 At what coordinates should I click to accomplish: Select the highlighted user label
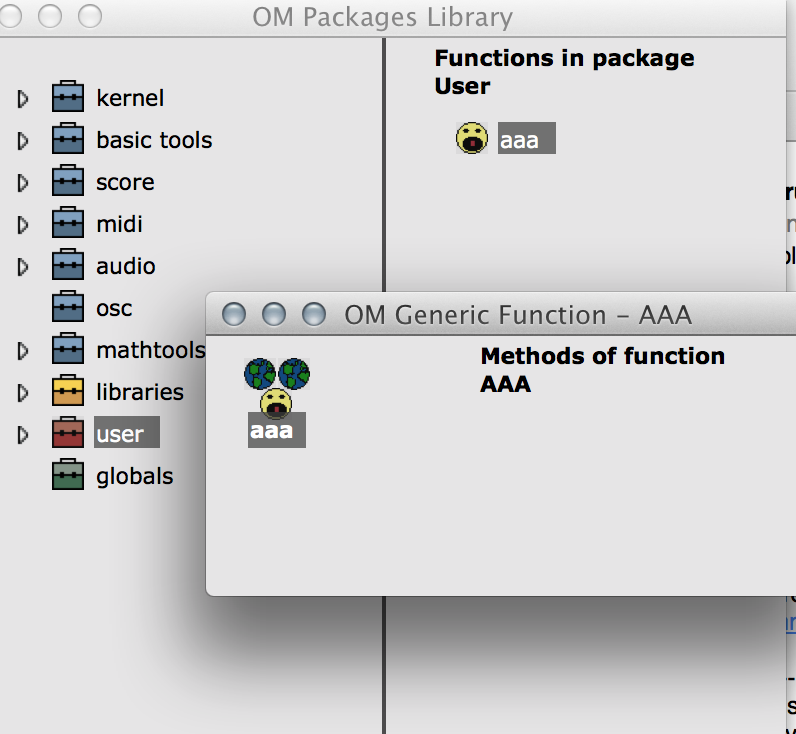pyautogui.click(x=127, y=432)
